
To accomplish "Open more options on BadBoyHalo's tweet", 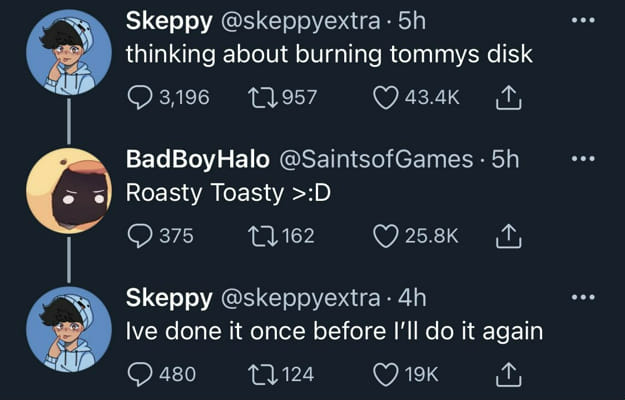I will click(x=581, y=159).
